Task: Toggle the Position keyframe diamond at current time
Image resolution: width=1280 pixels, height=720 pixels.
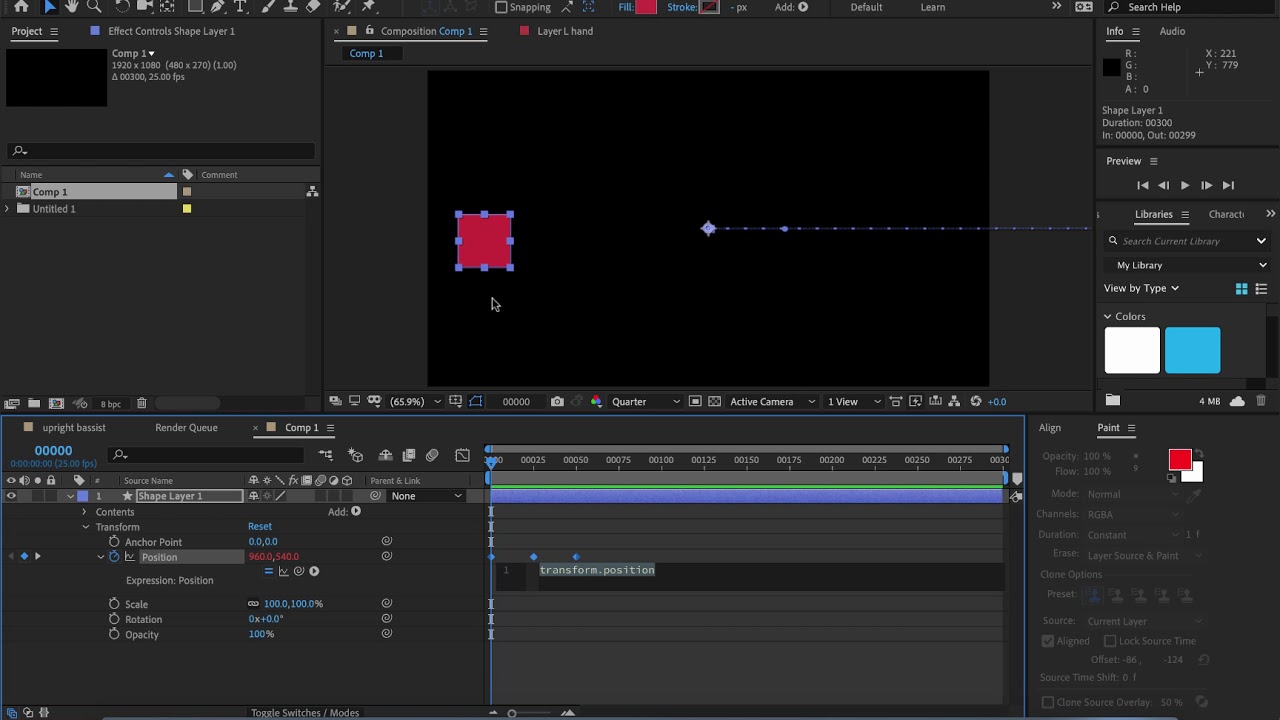Action: tap(24, 557)
